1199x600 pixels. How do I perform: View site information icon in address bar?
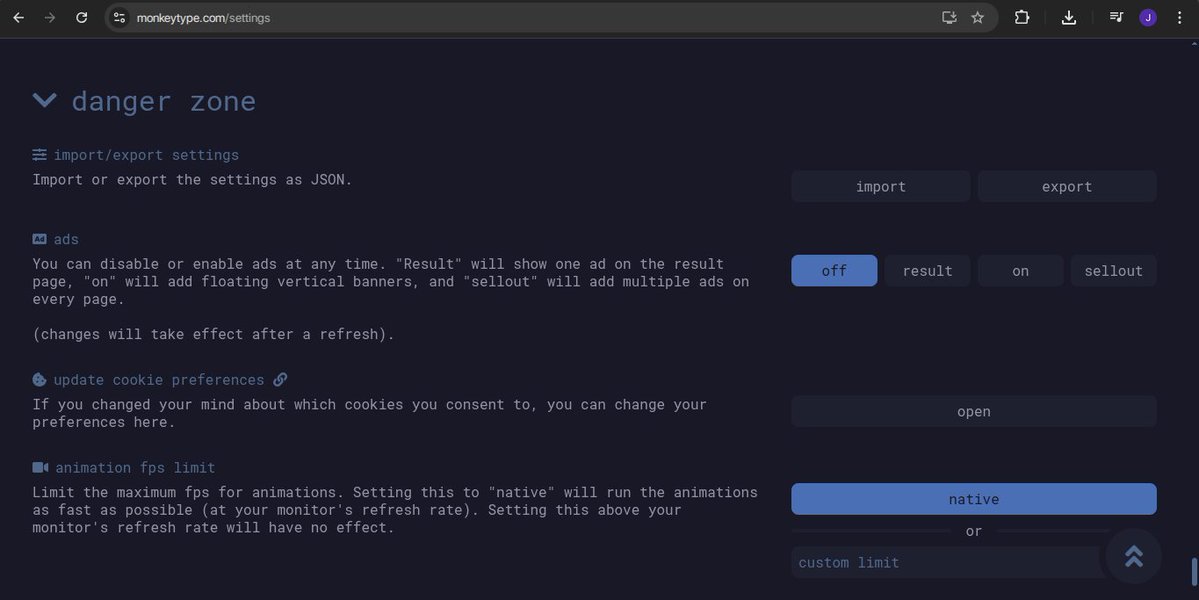tap(119, 18)
